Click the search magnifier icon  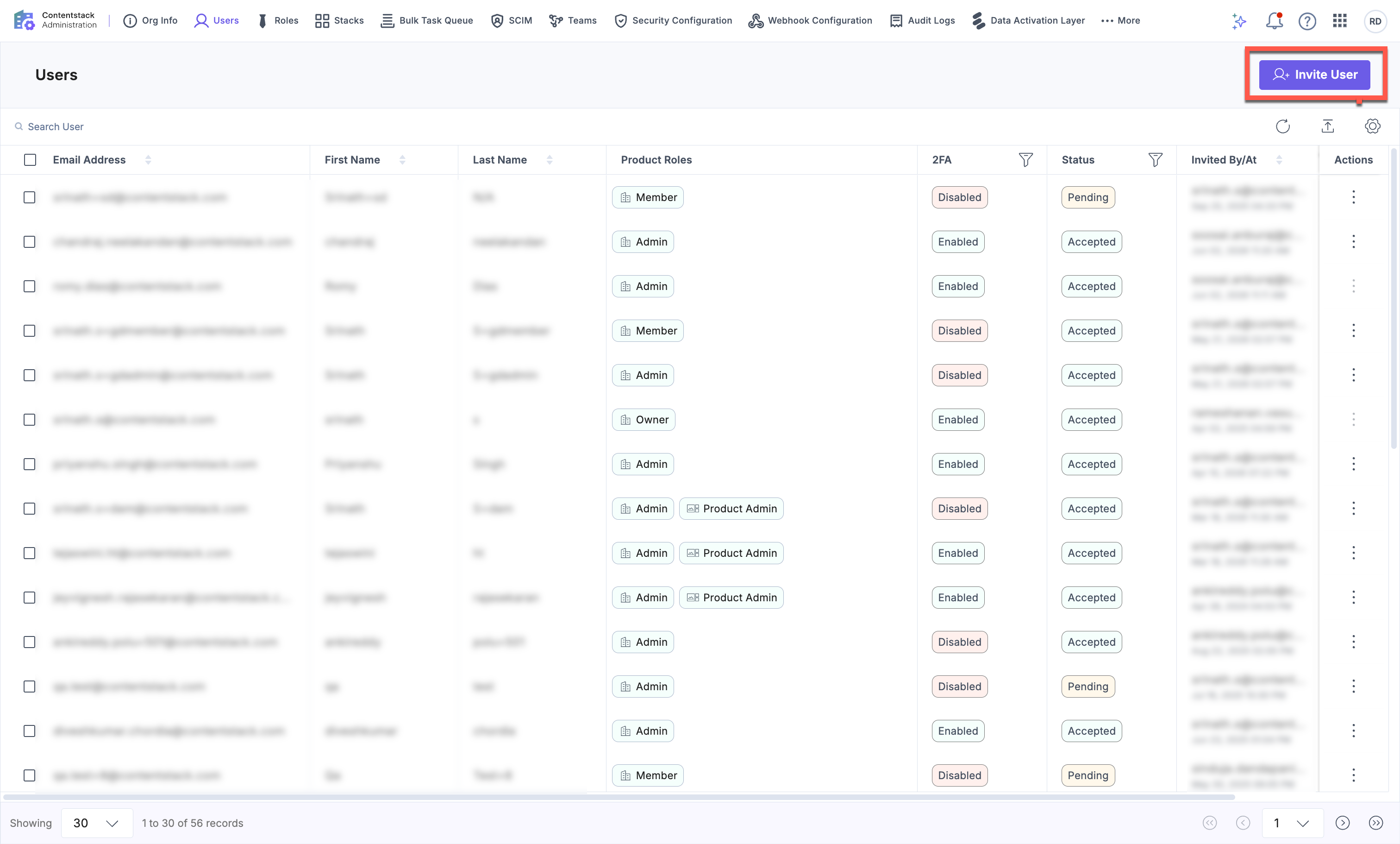(x=19, y=126)
